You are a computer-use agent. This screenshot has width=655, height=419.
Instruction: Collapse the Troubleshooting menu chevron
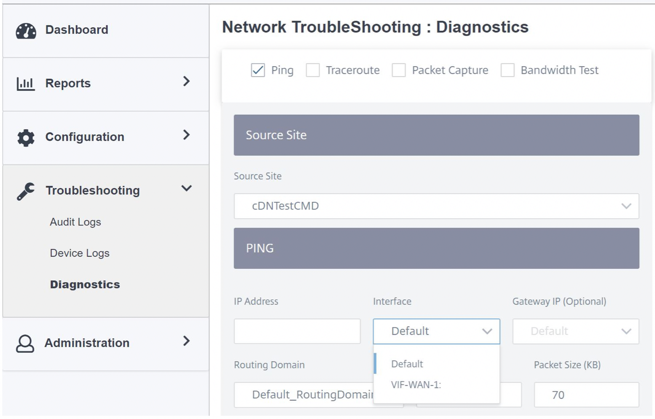(x=186, y=188)
